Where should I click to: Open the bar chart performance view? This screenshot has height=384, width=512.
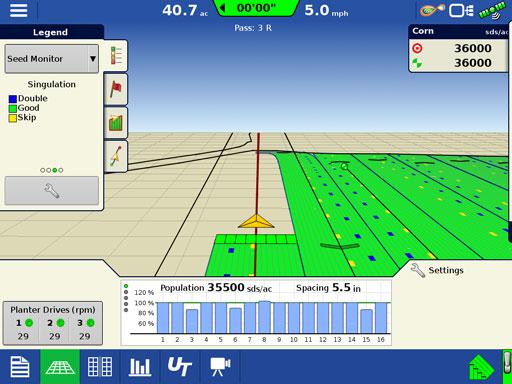(x=140, y=367)
